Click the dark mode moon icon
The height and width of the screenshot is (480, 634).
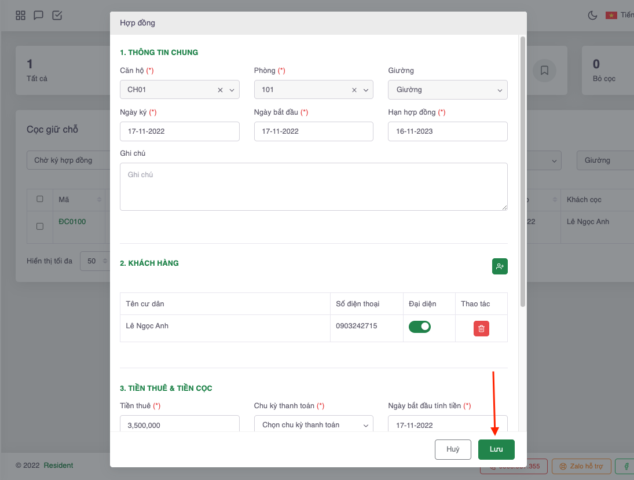pos(592,15)
